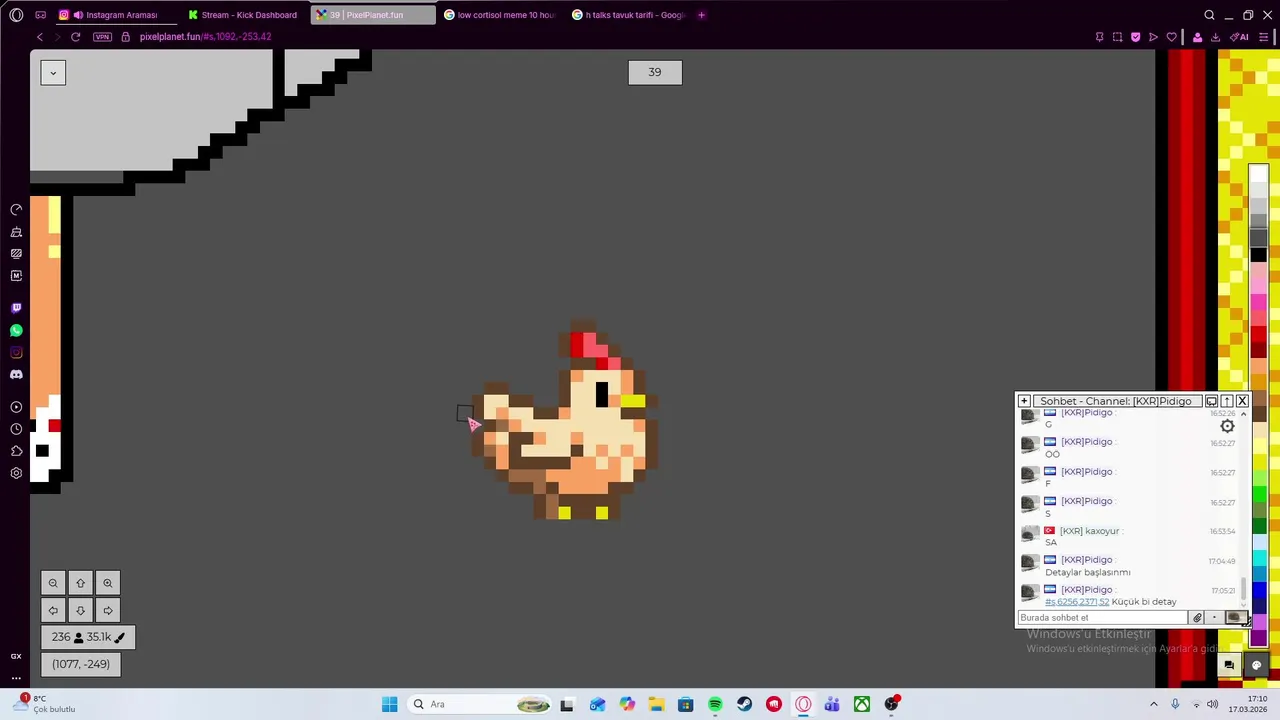This screenshot has height=720, width=1280.
Task: Open chat channel selector 'Sohbet - Channel: [KXR]Pidigo'
Action: [1116, 401]
